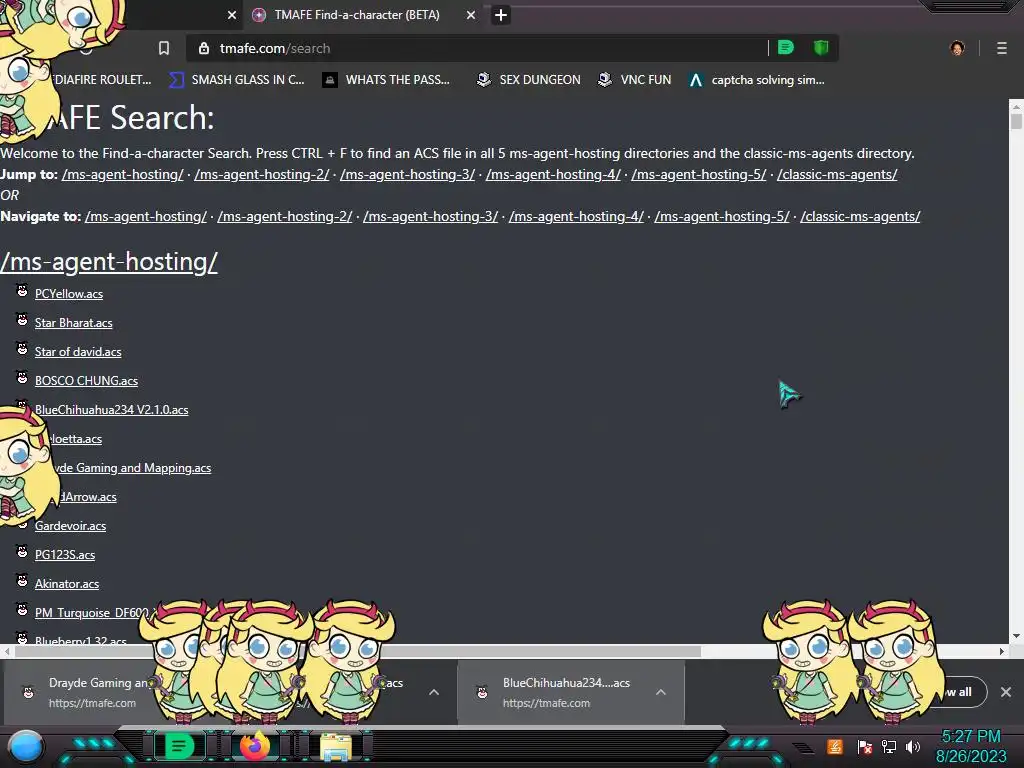Download BOSCO CHUNG.acs file

tap(86, 381)
